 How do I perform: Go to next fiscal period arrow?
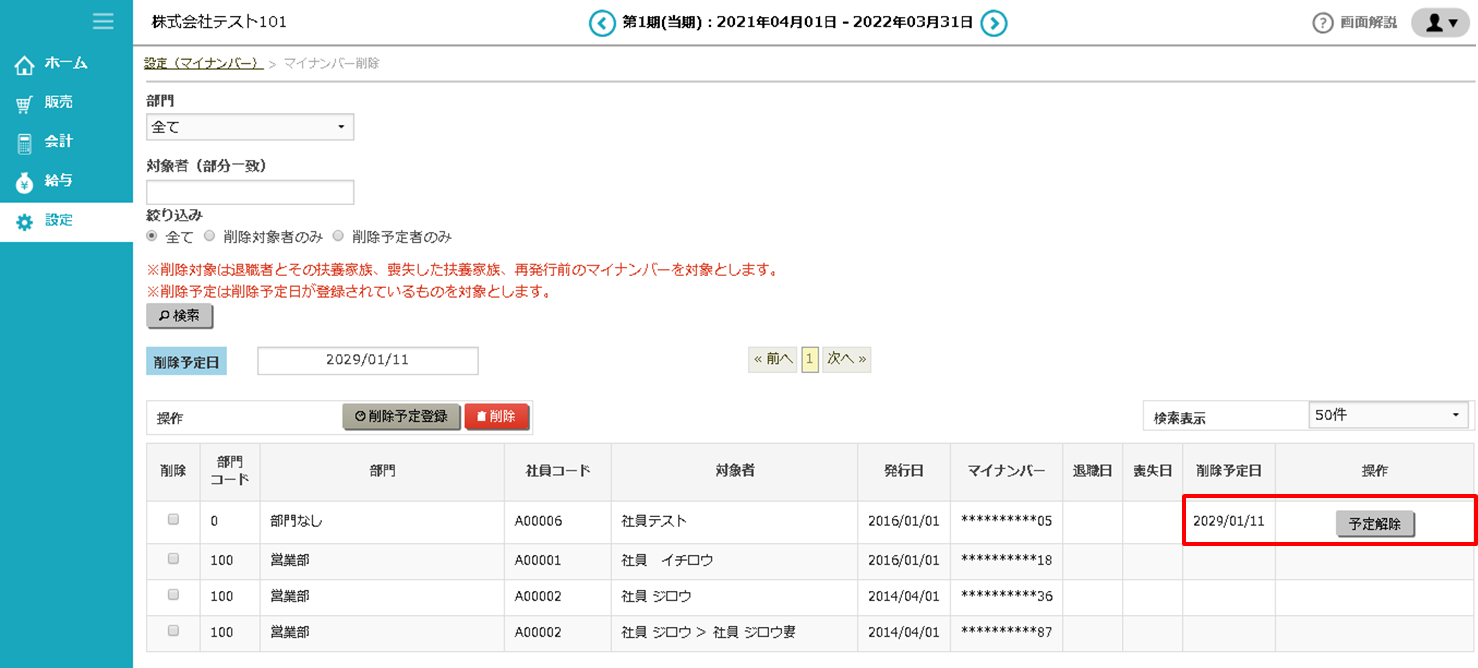(x=993, y=23)
